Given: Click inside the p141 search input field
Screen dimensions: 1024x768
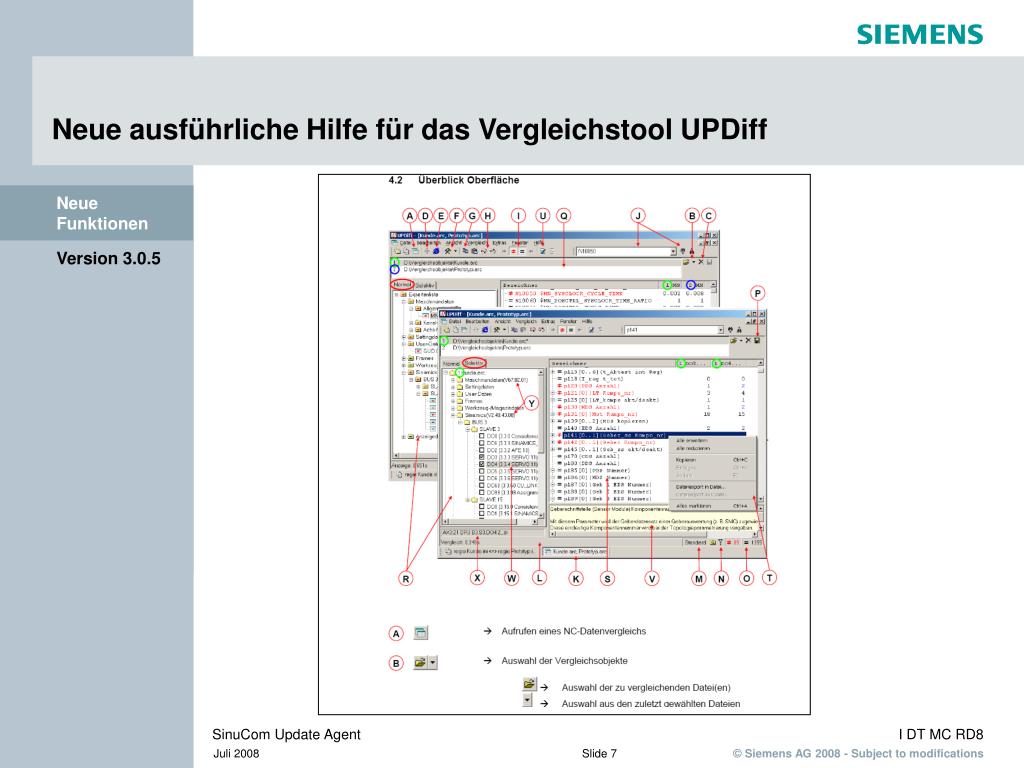Looking at the screenshot, I should tap(671, 330).
